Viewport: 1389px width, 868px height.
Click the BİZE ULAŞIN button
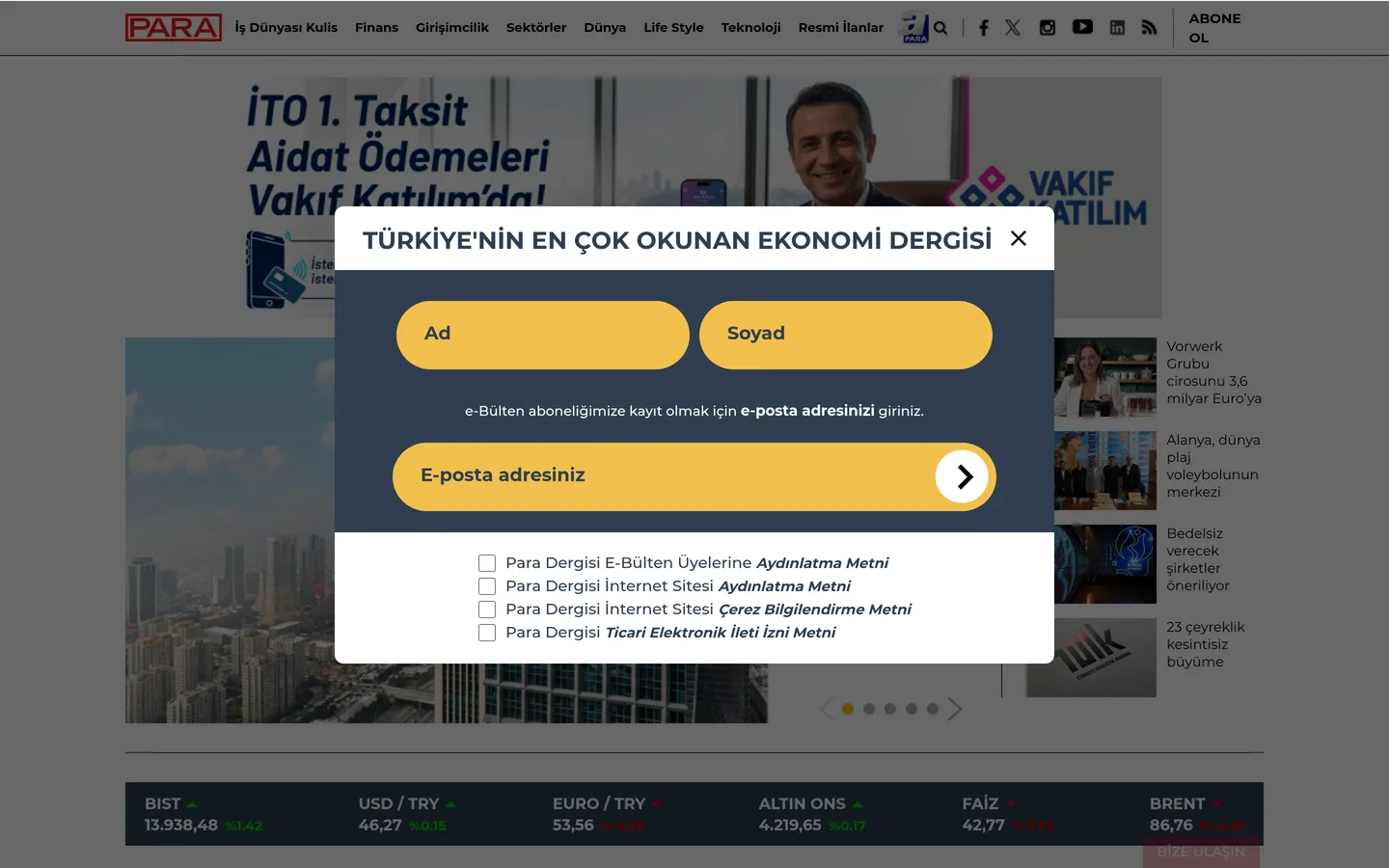[x=1201, y=853]
